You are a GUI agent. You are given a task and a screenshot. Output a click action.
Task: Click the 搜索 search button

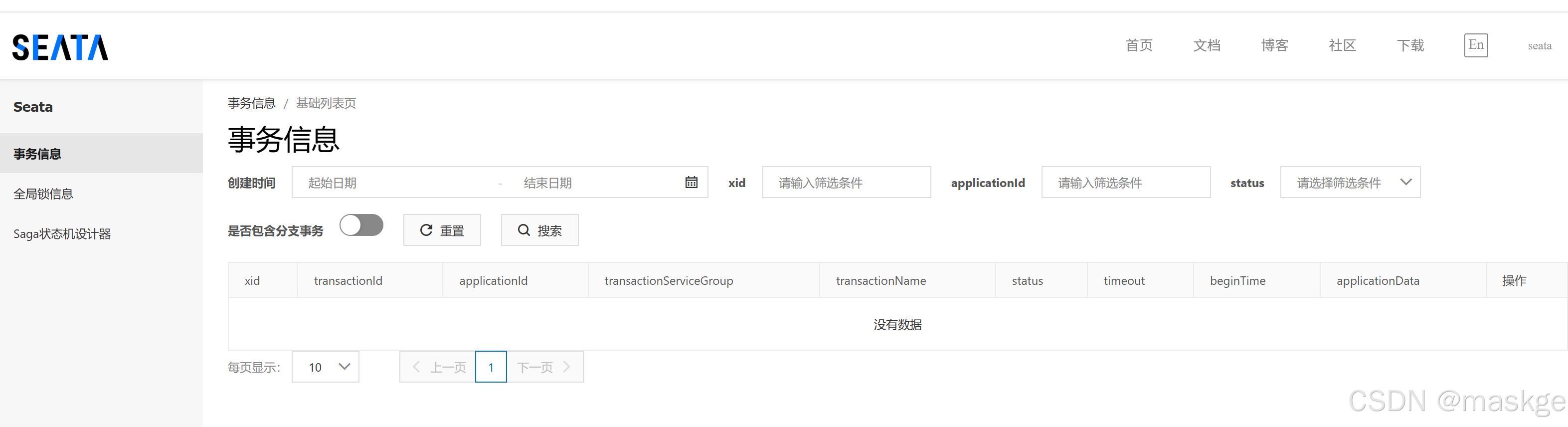pos(539,230)
